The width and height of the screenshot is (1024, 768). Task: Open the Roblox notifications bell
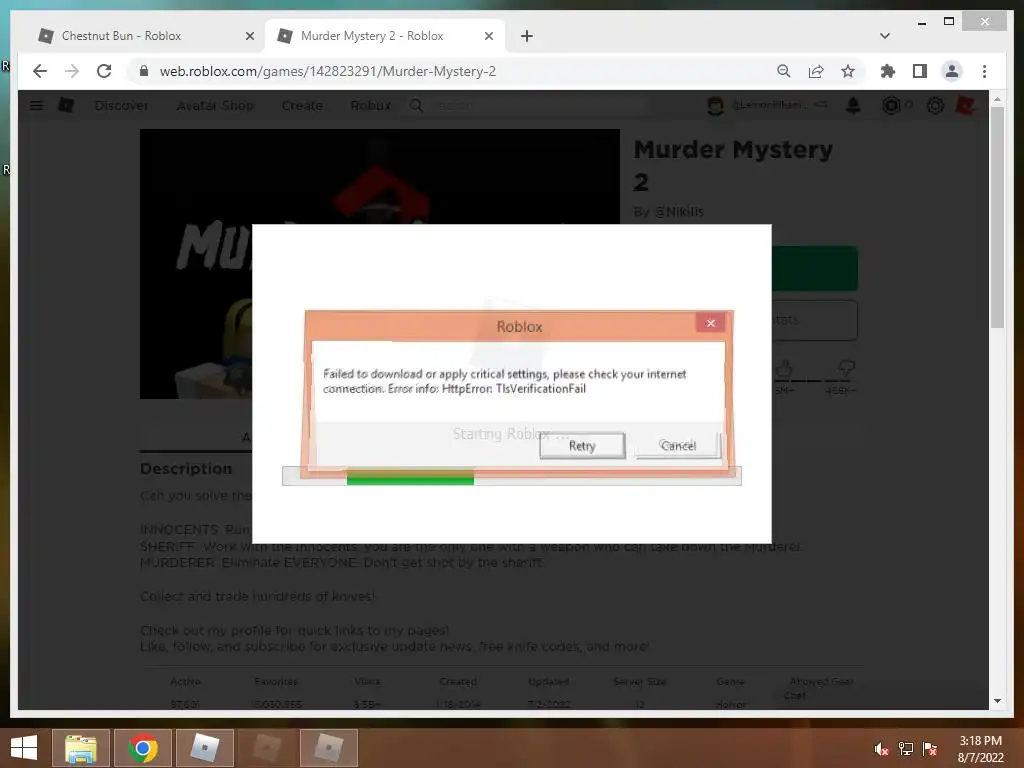852,105
